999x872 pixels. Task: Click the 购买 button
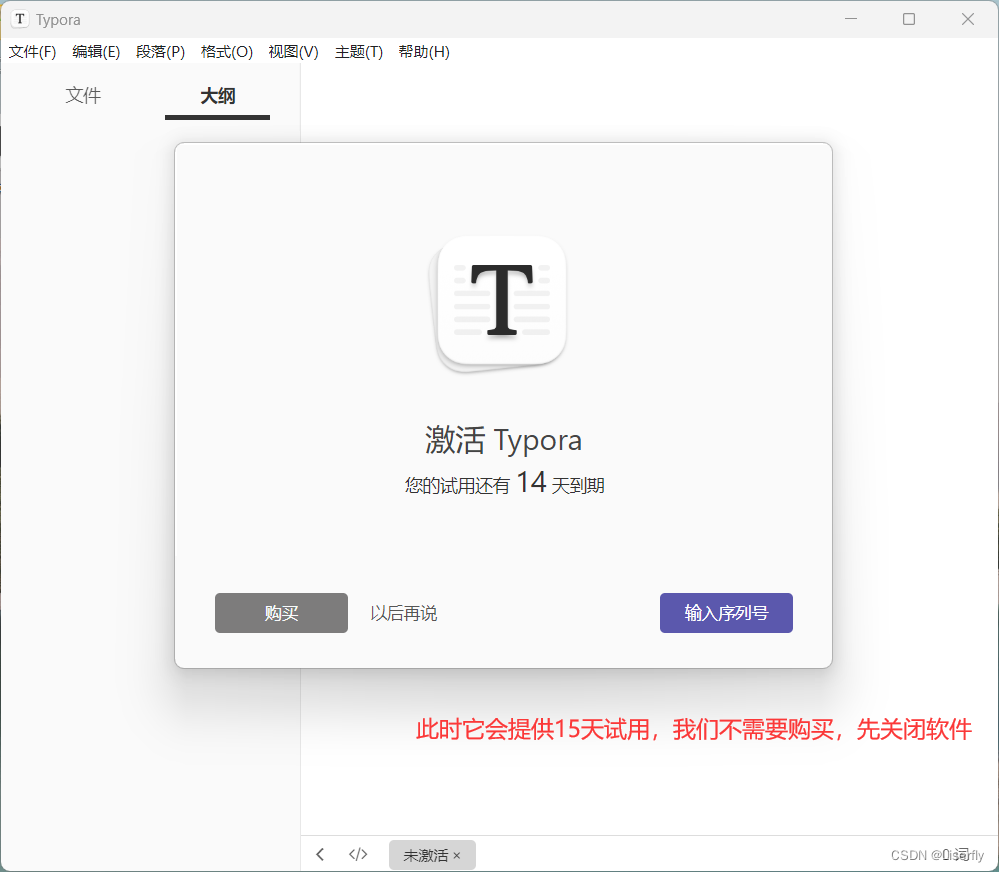pyautogui.click(x=281, y=613)
